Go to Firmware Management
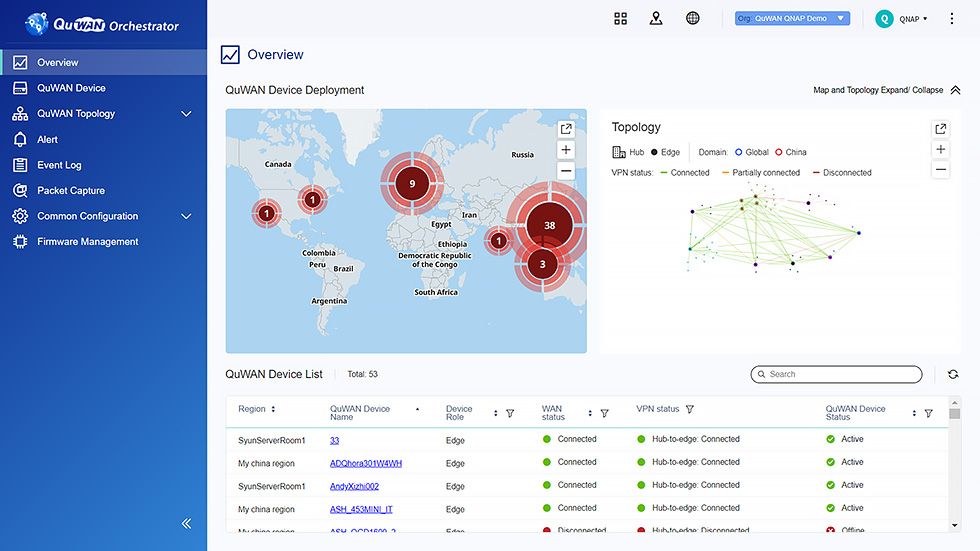This screenshot has width=980, height=551. 88,242
